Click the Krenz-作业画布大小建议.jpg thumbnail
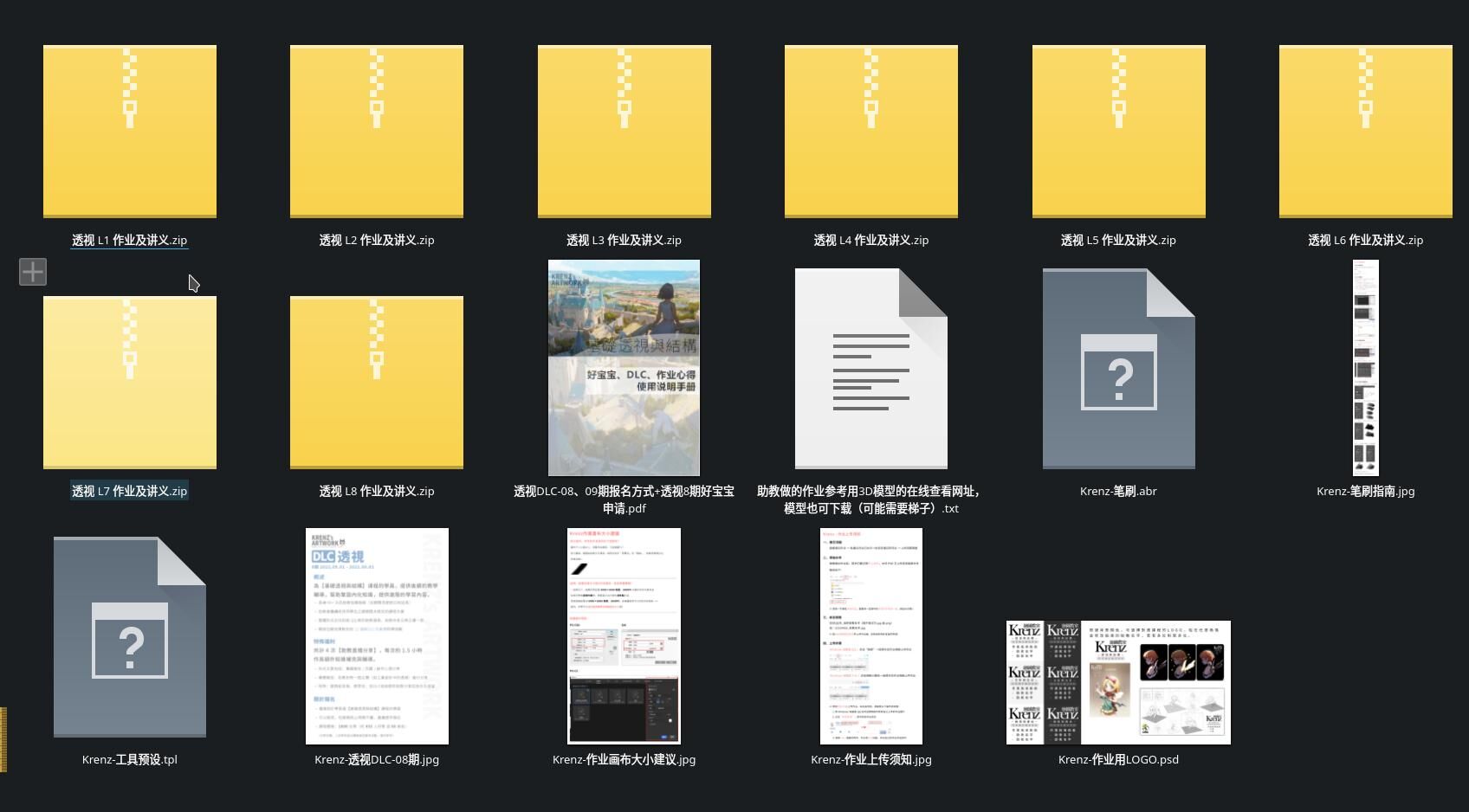The image size is (1469, 812). pyautogui.click(x=624, y=636)
